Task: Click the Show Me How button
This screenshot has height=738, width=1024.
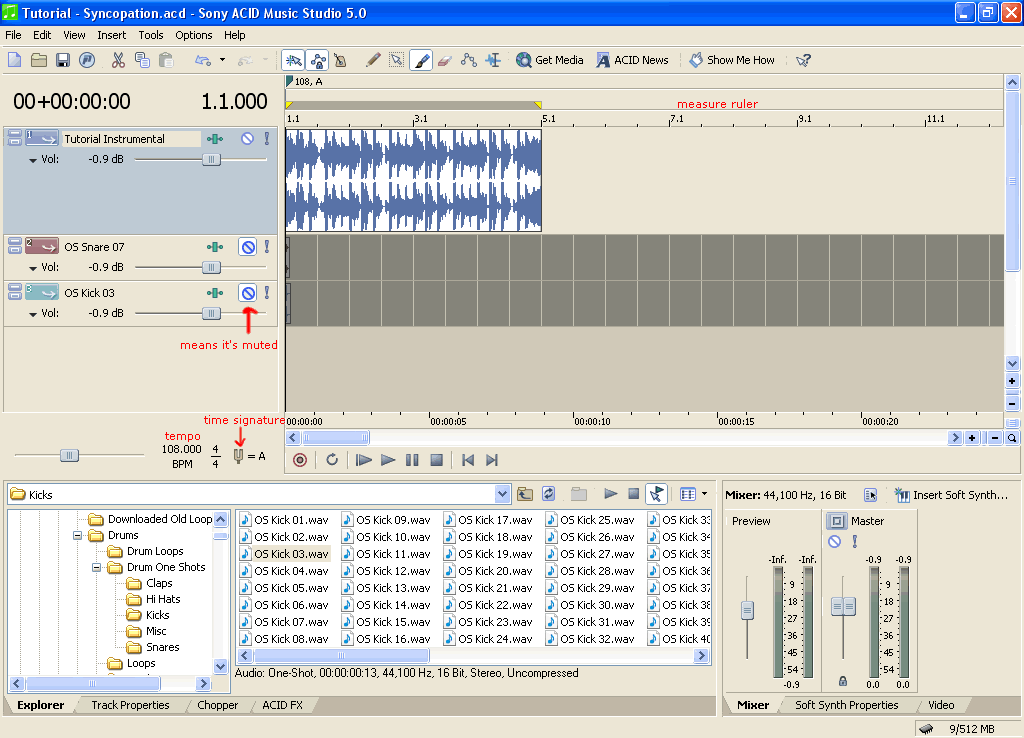Action: 732,60
